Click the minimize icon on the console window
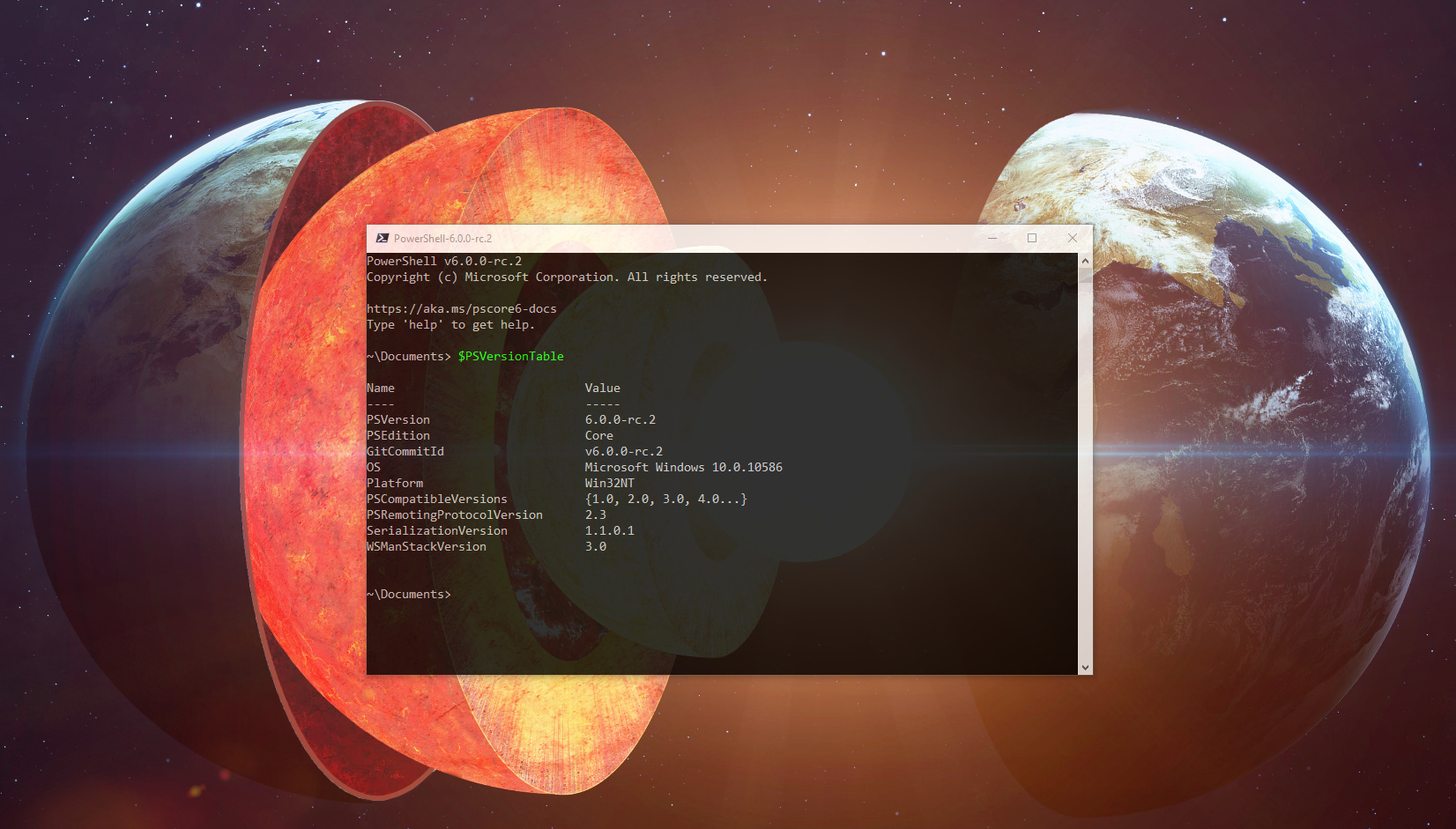 pyautogui.click(x=992, y=238)
